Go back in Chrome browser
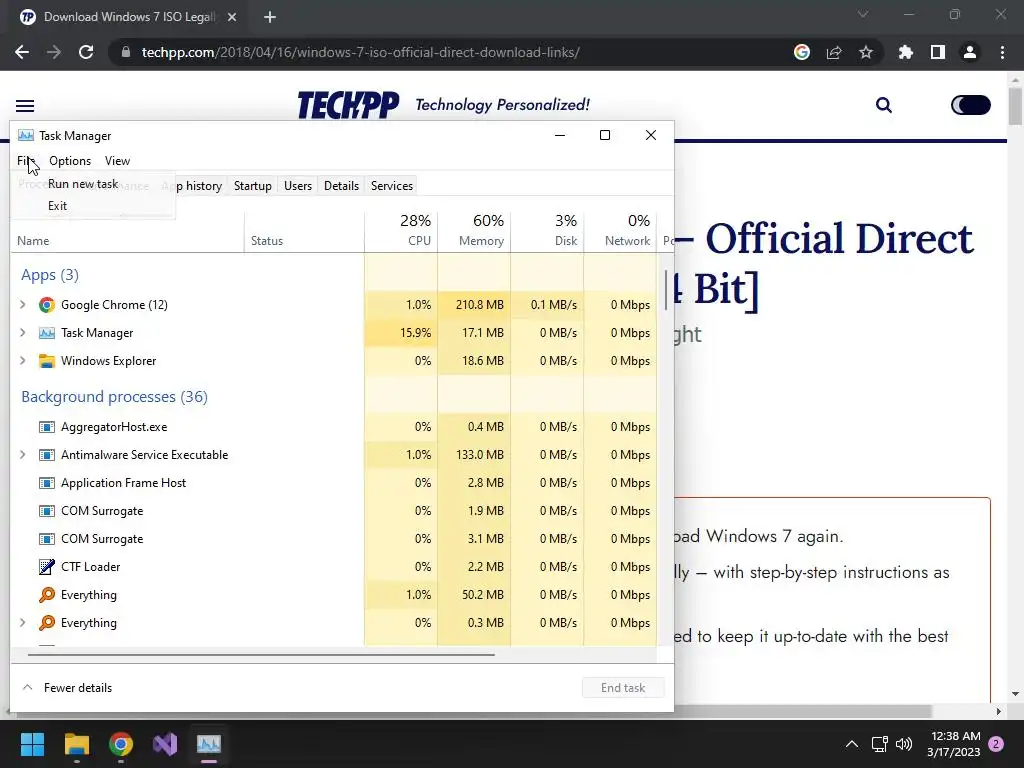1024x768 pixels. pyautogui.click(x=22, y=52)
